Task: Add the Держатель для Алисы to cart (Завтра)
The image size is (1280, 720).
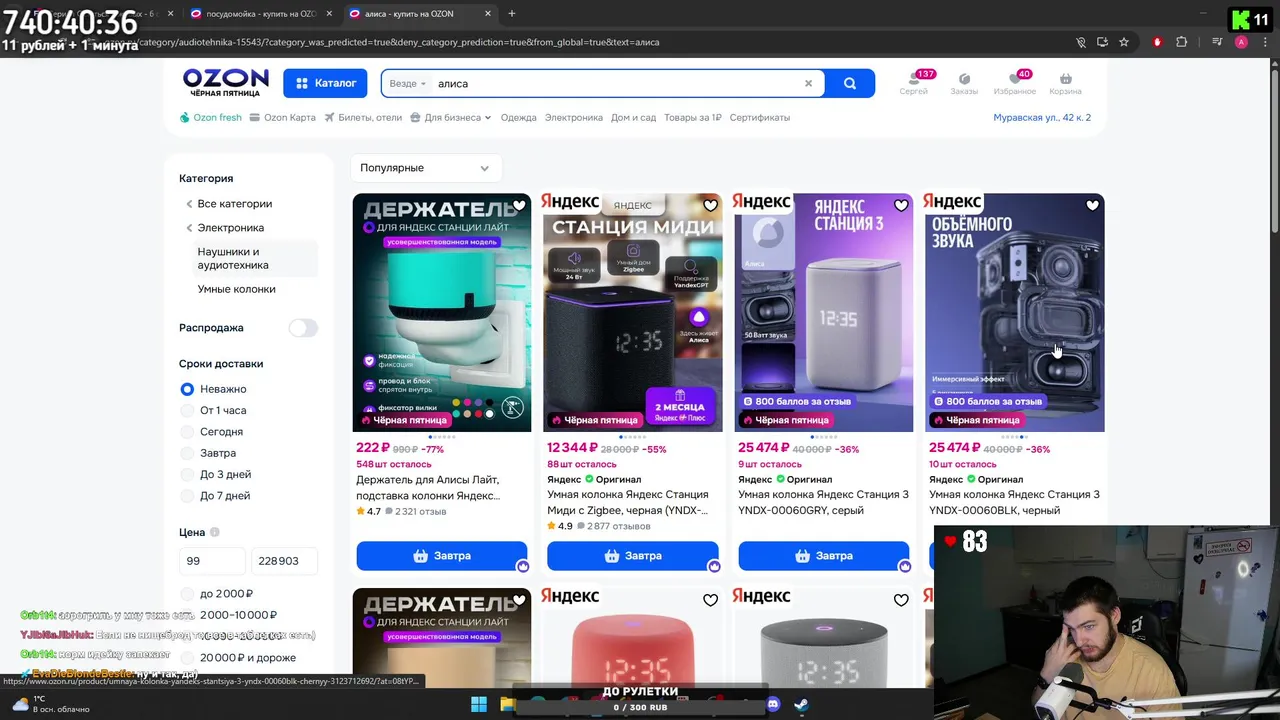Action: [441, 556]
